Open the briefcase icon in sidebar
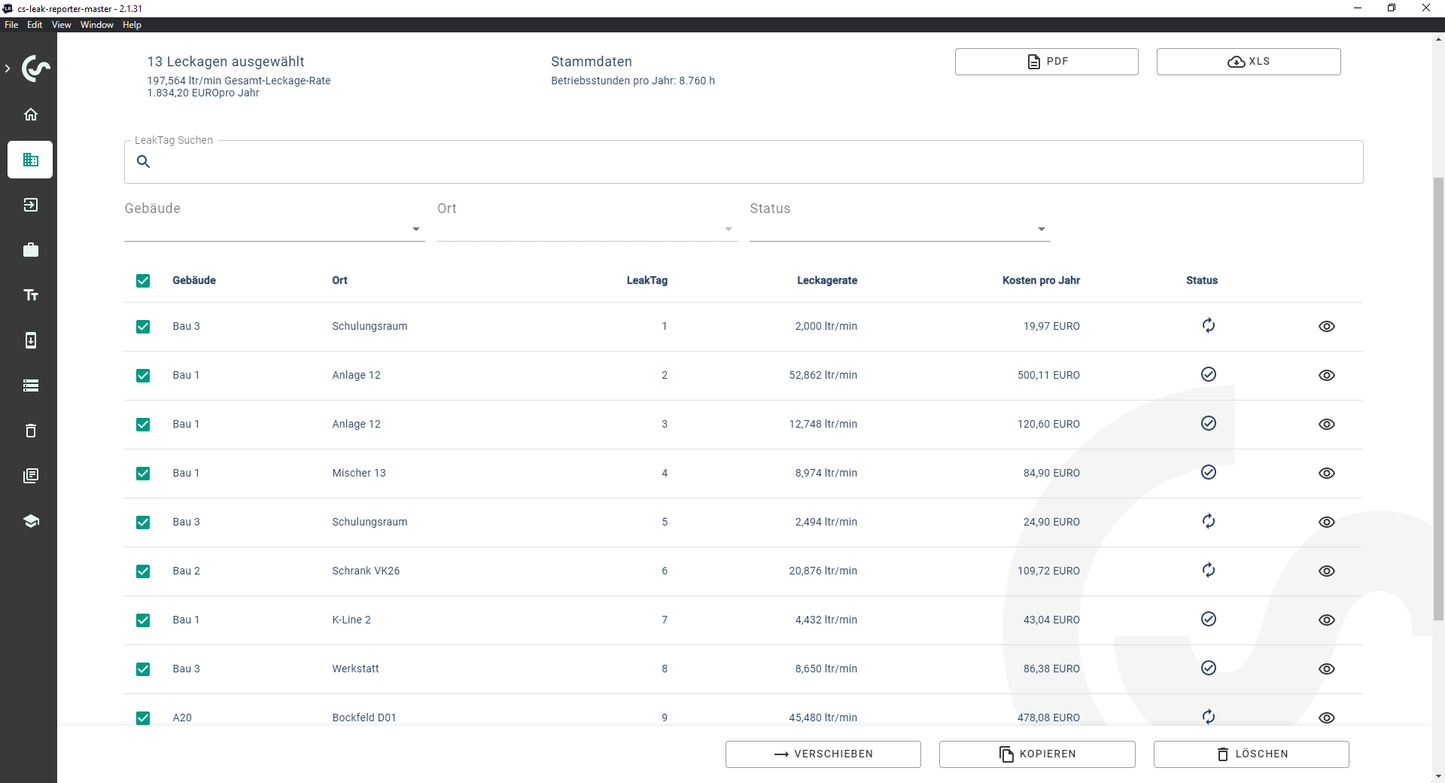 click(x=30, y=250)
